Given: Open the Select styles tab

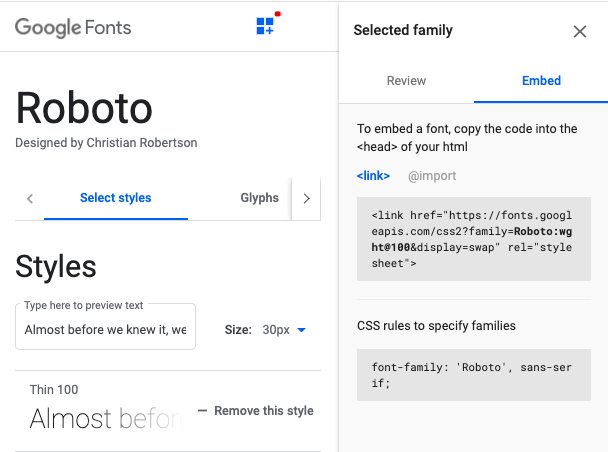Looking at the screenshot, I should 115,198.
